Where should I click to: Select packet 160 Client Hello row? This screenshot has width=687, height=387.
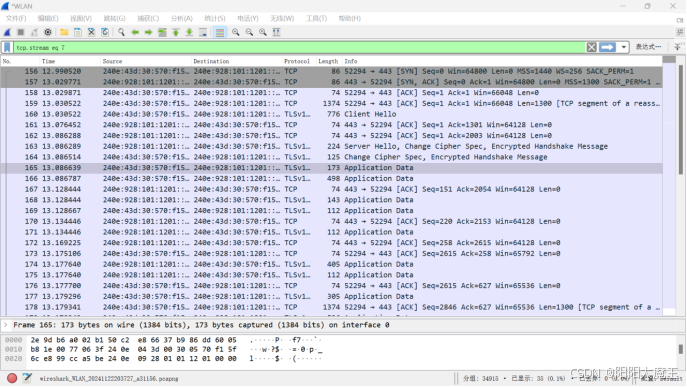[332, 114]
